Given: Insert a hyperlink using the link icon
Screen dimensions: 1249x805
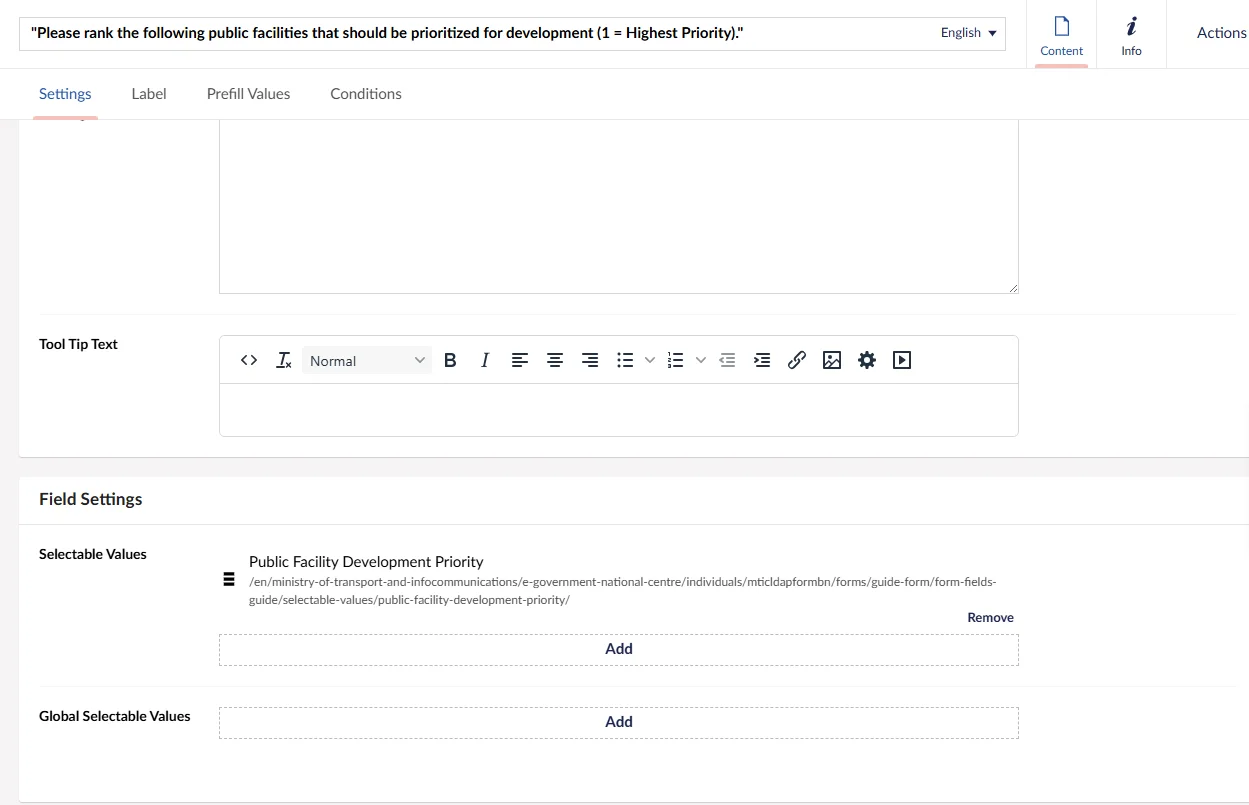Looking at the screenshot, I should pyautogui.click(x=797, y=361).
